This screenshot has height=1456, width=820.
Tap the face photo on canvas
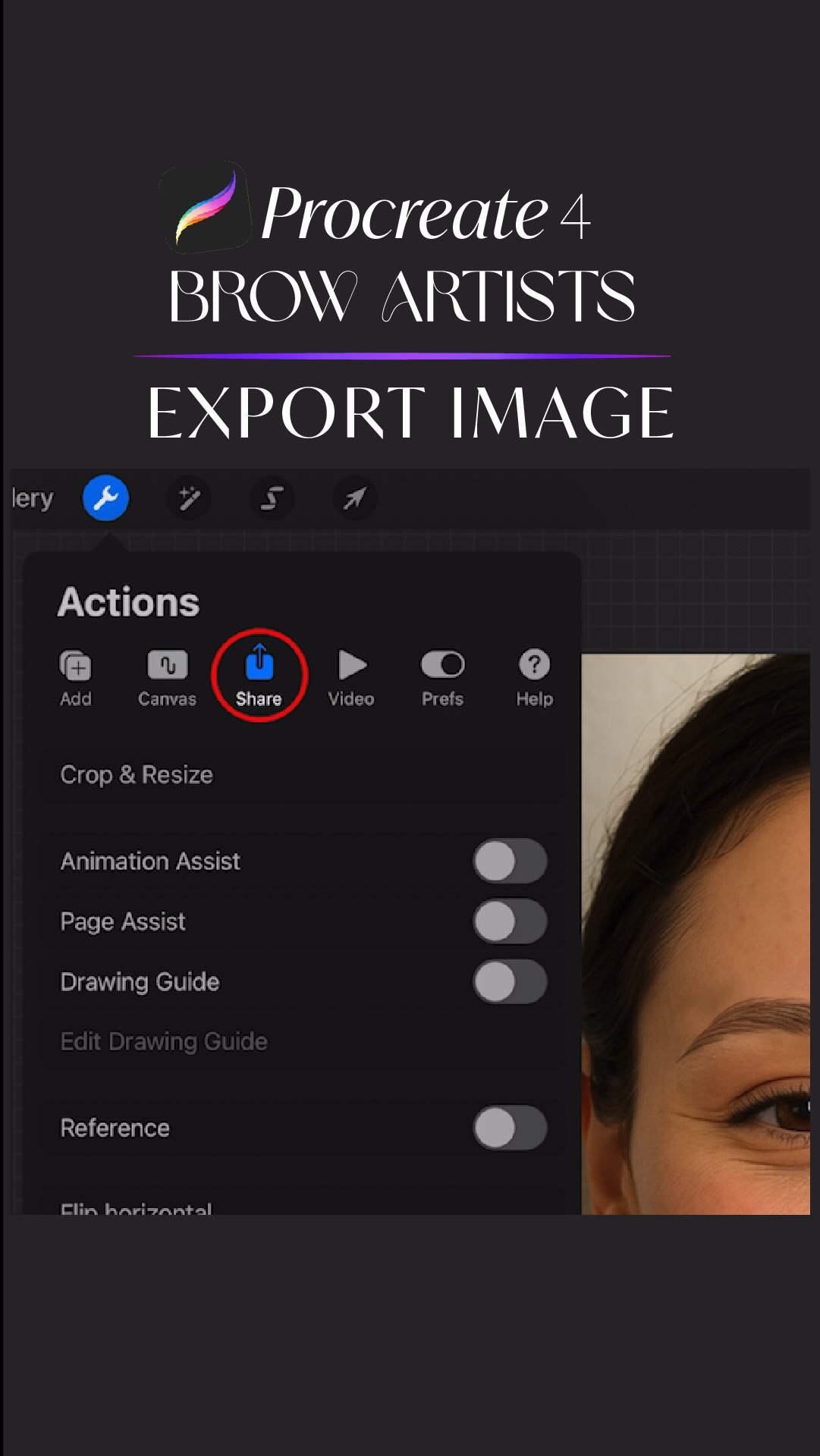point(696,934)
